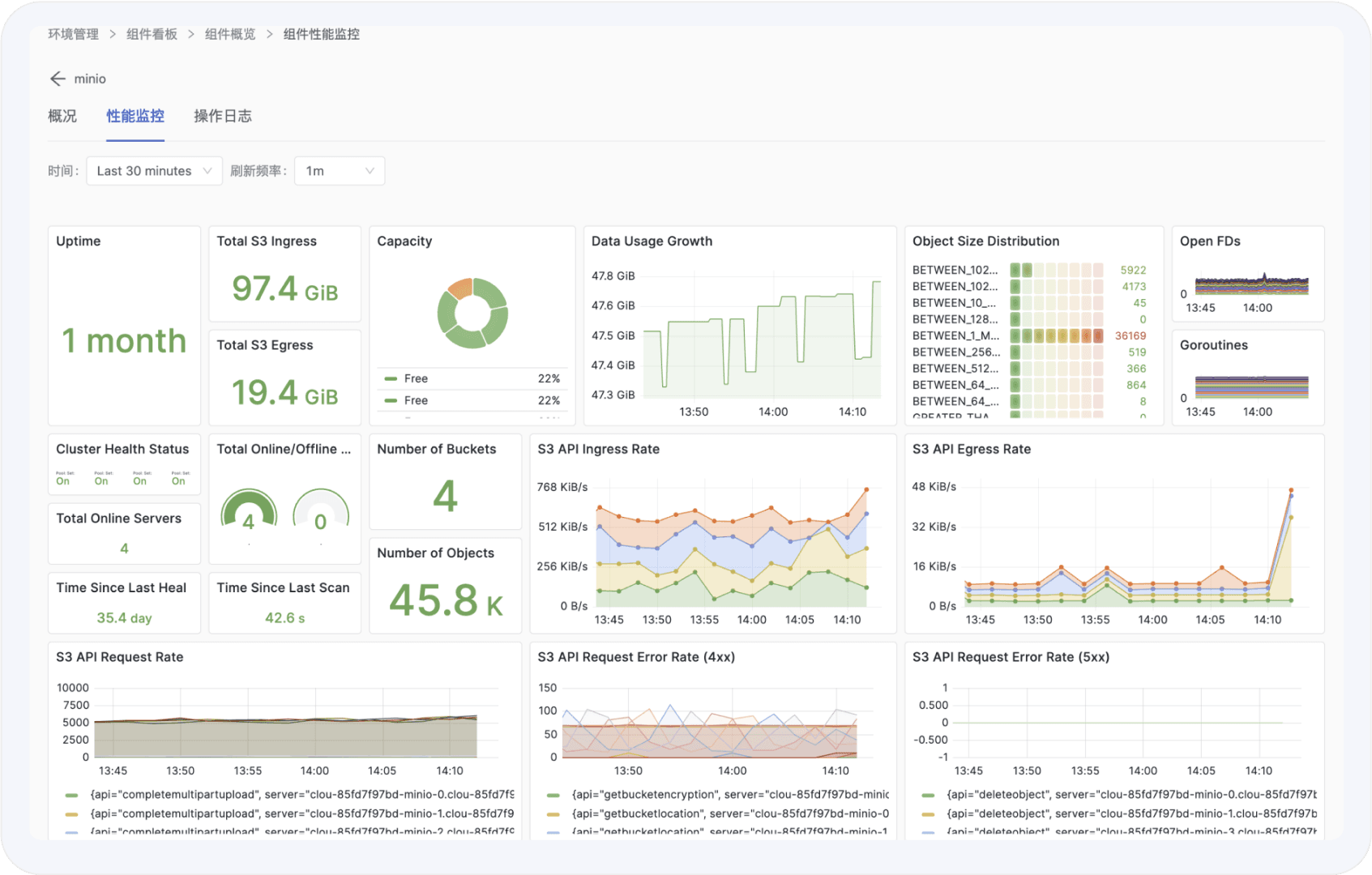Viewport: 1372px width, 875px height.
Task: Click the Goroutines sparkline graph
Action: coord(1251,387)
